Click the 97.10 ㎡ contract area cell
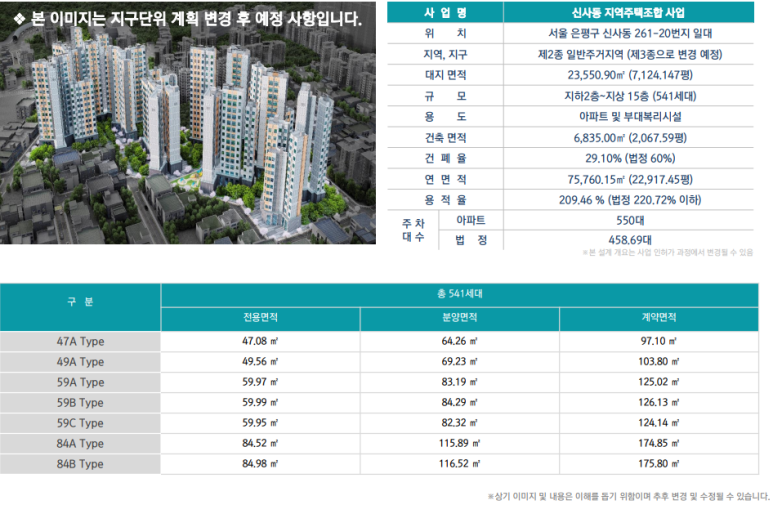 click(x=659, y=341)
